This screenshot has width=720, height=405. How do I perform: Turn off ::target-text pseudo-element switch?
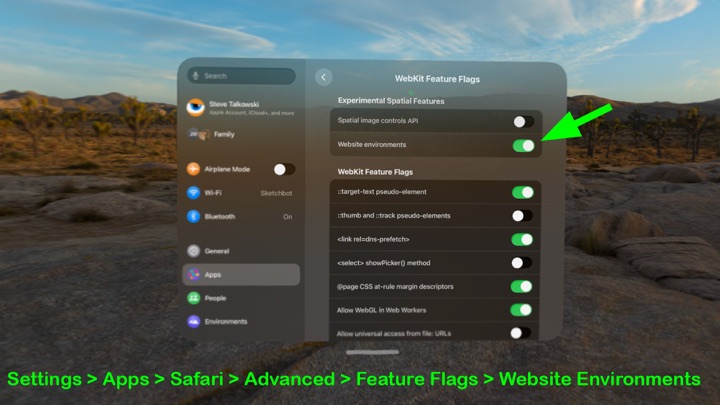point(523,192)
